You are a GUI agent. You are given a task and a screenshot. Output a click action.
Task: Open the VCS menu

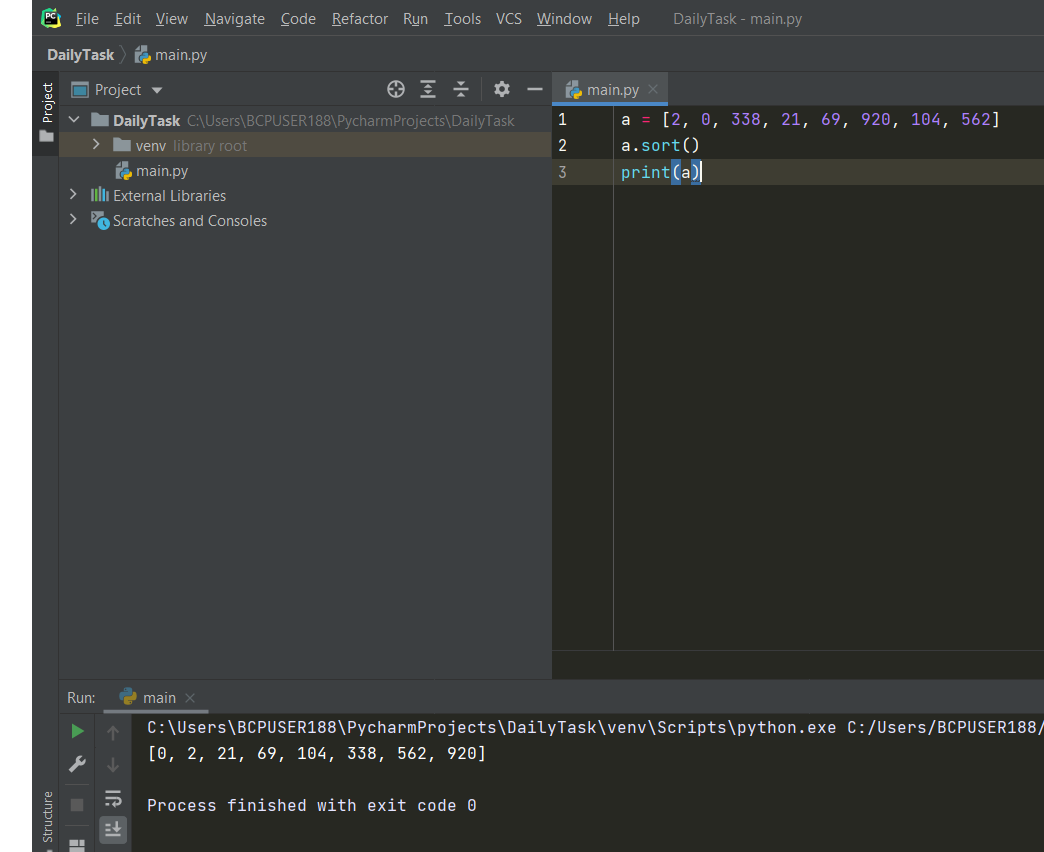(x=509, y=19)
